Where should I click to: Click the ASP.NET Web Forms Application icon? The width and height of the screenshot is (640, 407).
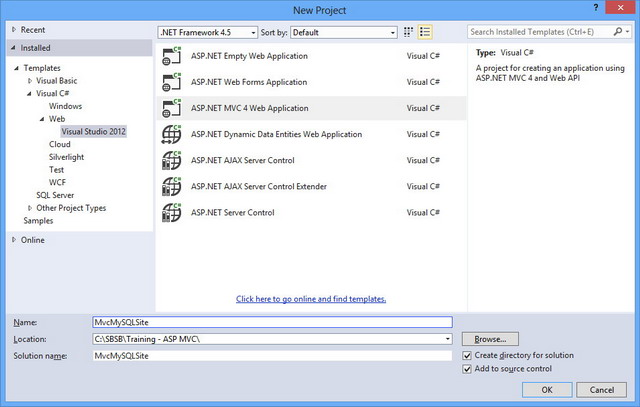point(171,82)
